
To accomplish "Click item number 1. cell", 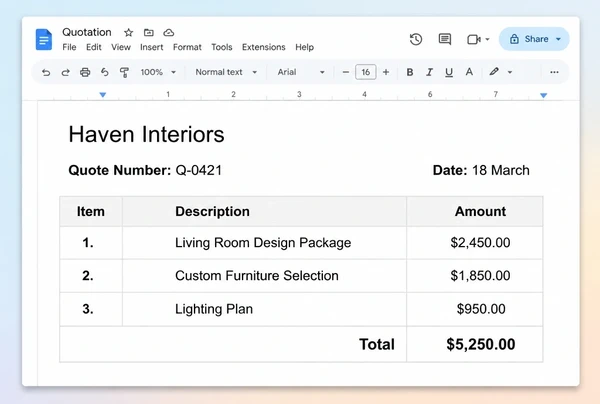I will (91, 243).
